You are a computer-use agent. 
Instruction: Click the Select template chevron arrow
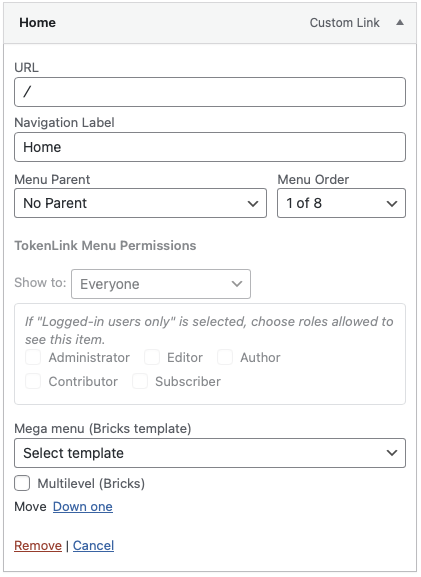[x=392, y=453]
